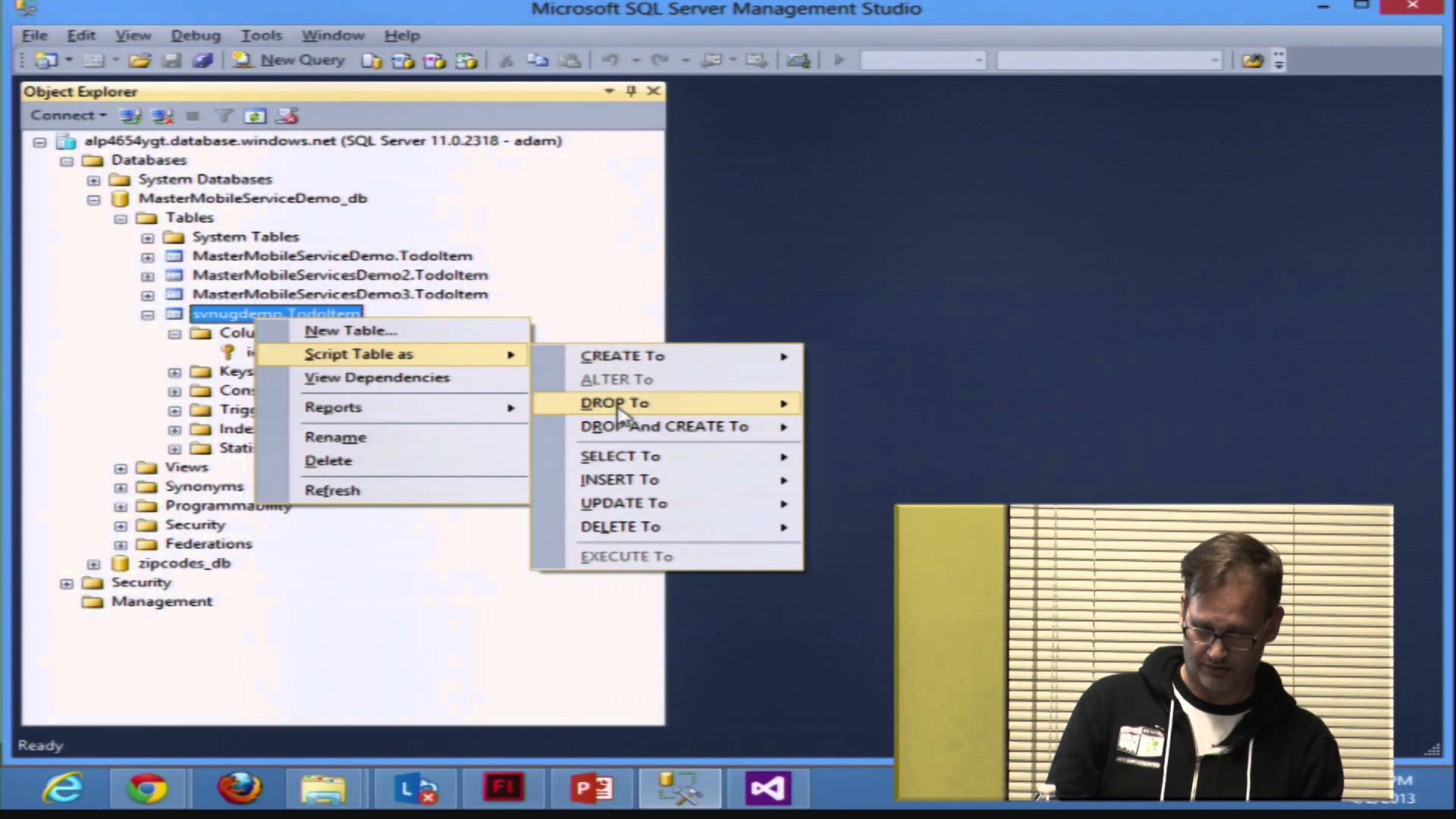This screenshot has height=819, width=1456.
Task: Click the Undo arrow icon
Action: pyautogui.click(x=610, y=60)
